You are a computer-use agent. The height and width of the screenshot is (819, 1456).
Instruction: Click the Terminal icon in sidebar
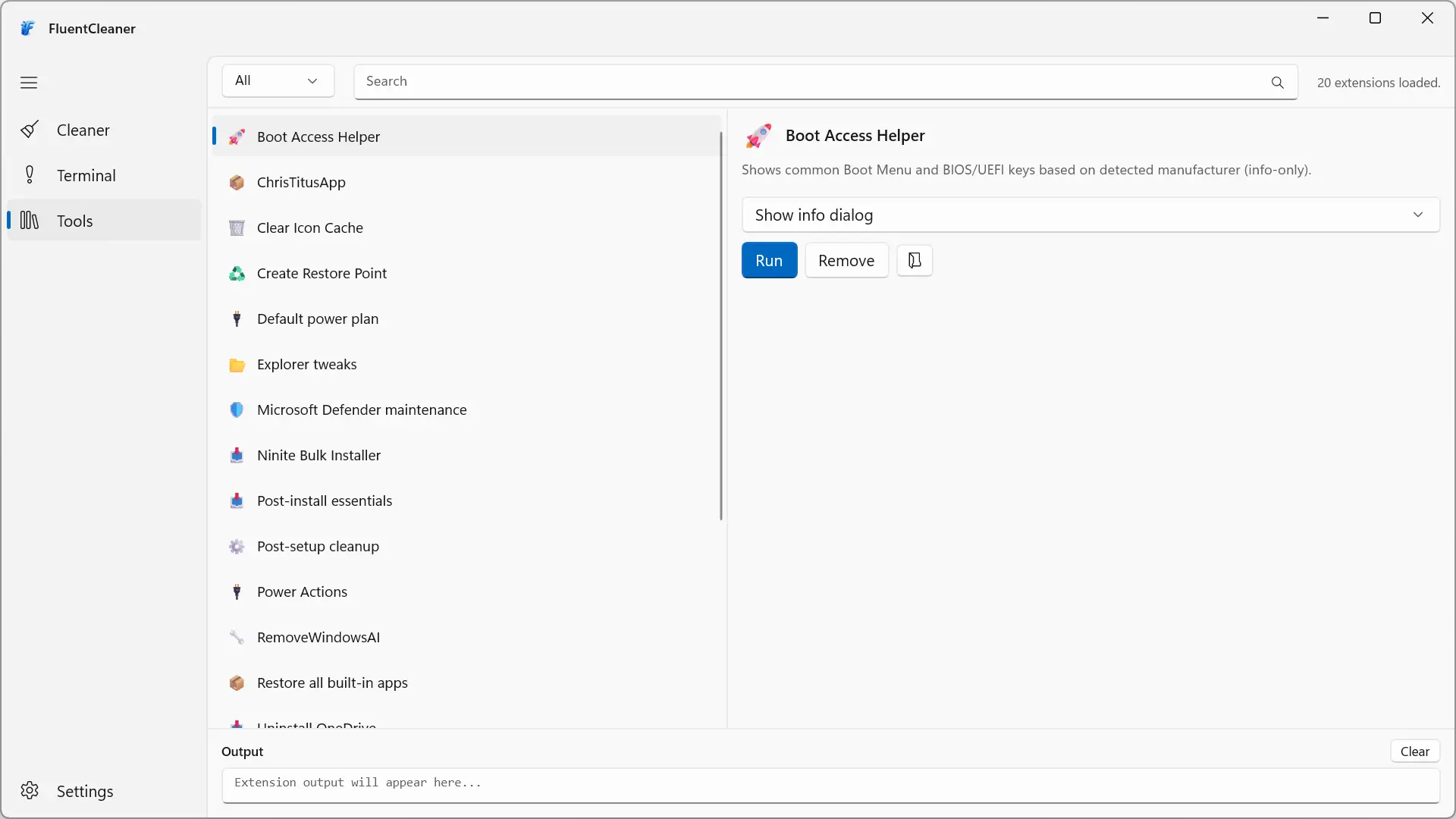30,175
